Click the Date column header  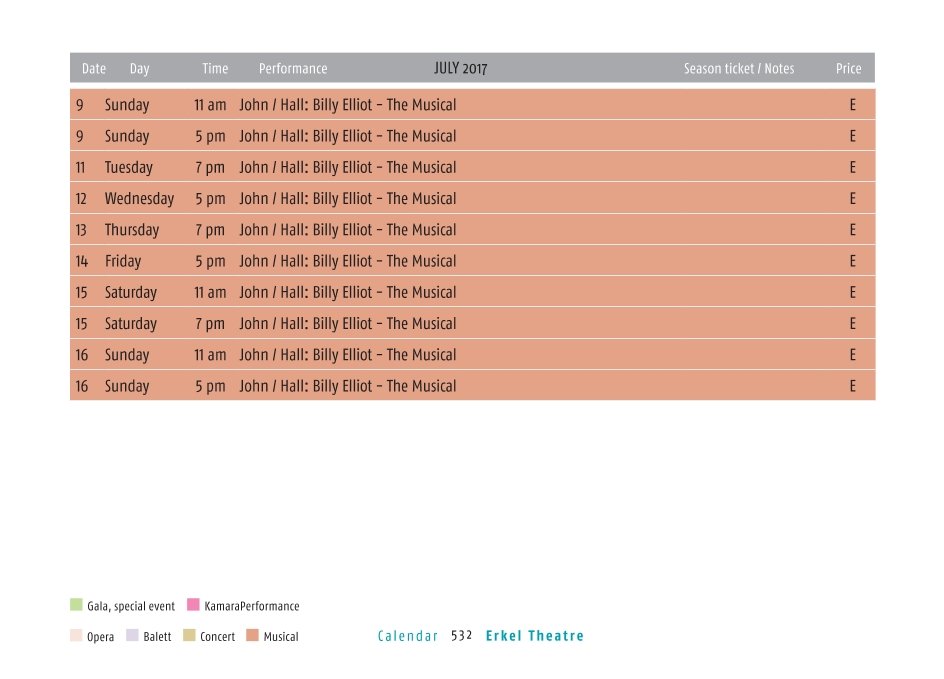pos(94,69)
